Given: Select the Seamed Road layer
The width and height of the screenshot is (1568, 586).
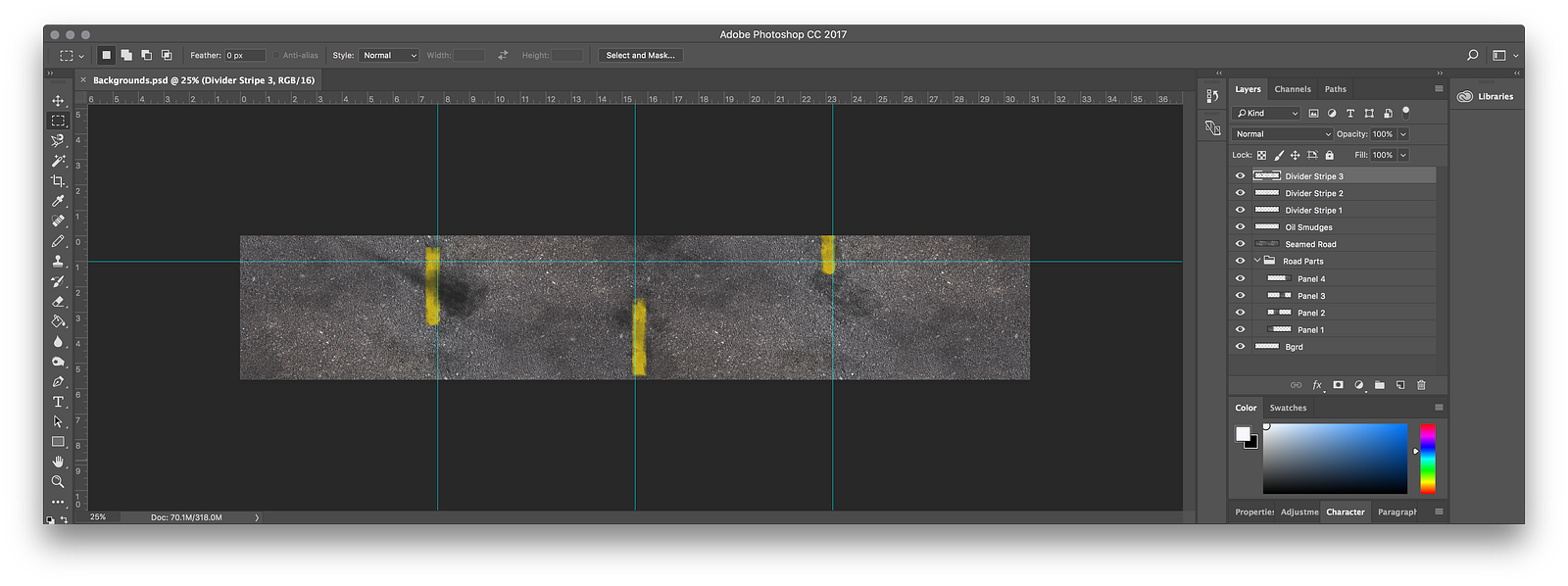Looking at the screenshot, I should pyautogui.click(x=1310, y=244).
